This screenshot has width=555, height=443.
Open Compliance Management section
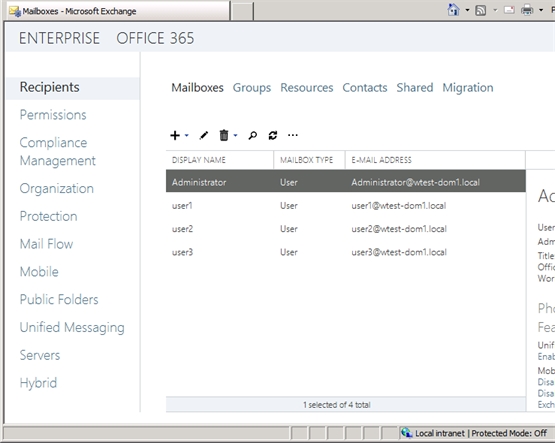coord(57,151)
